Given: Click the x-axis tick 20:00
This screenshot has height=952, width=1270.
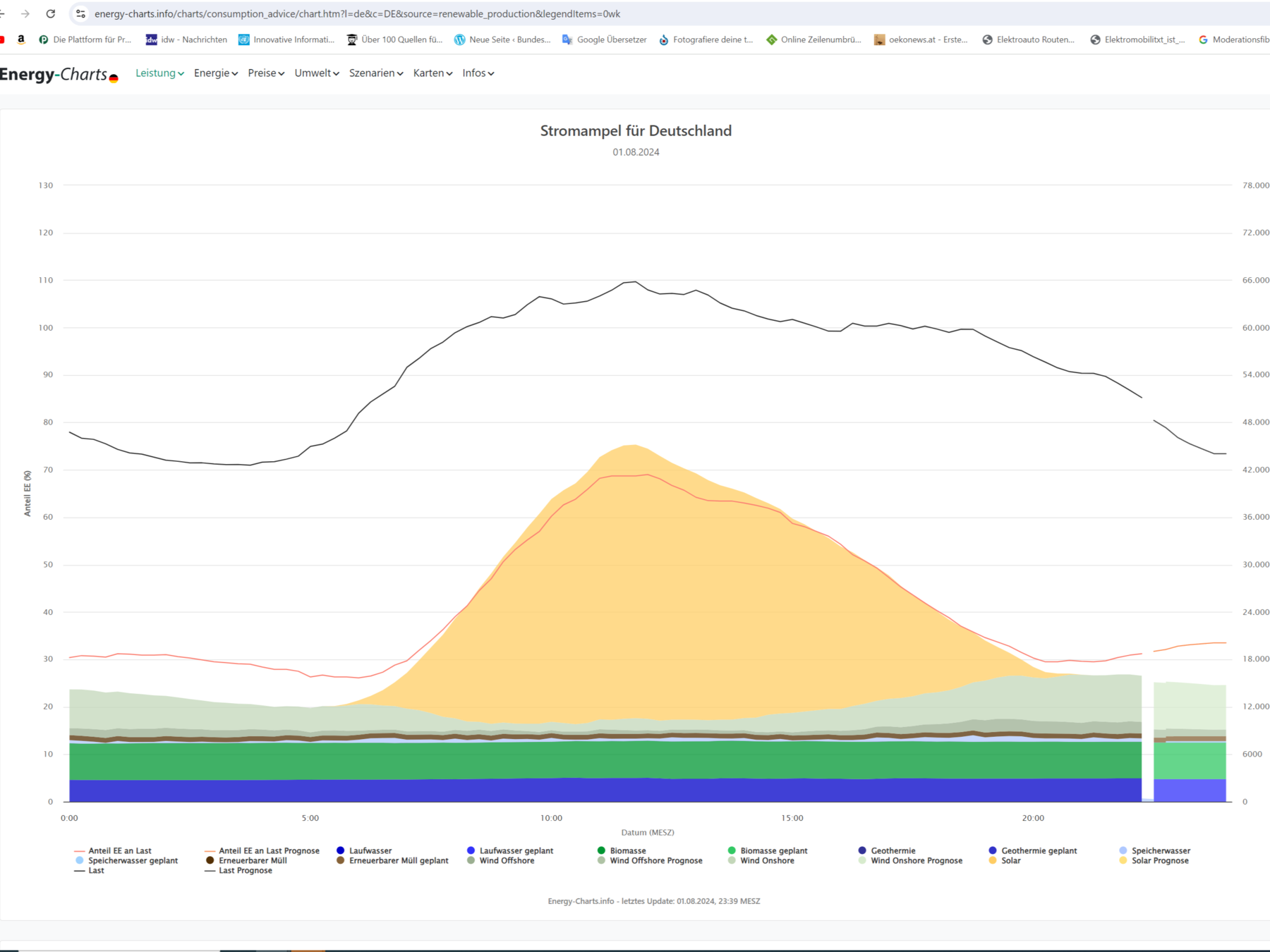Looking at the screenshot, I should tap(1033, 818).
